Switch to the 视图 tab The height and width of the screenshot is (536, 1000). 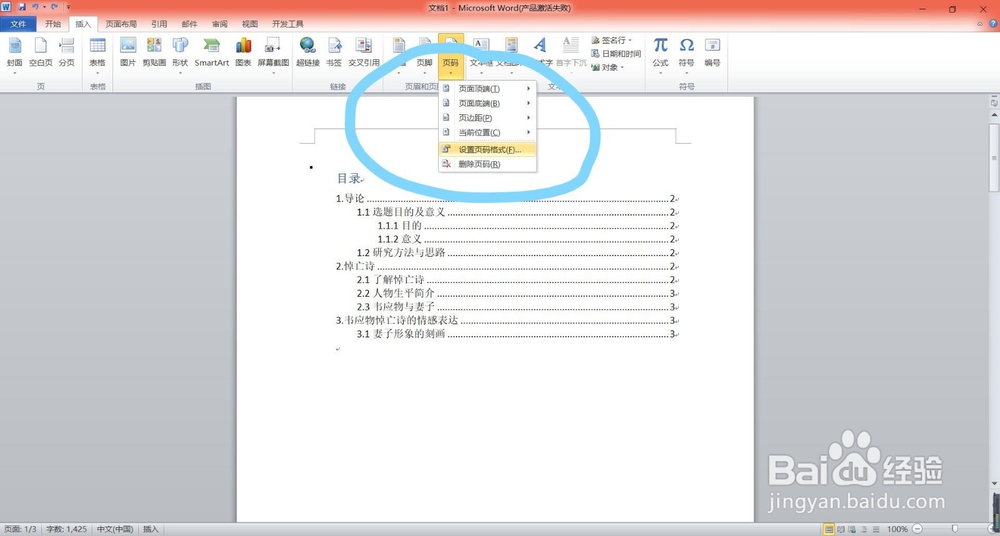click(250, 24)
